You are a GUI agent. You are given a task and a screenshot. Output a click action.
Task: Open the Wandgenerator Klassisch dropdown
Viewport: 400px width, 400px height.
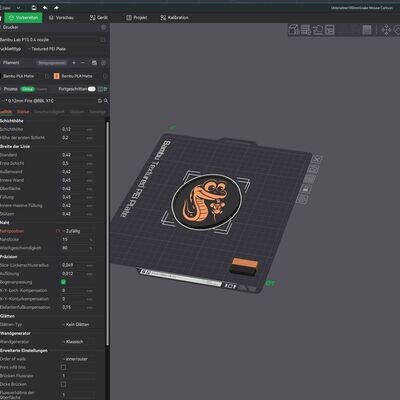click(79, 342)
